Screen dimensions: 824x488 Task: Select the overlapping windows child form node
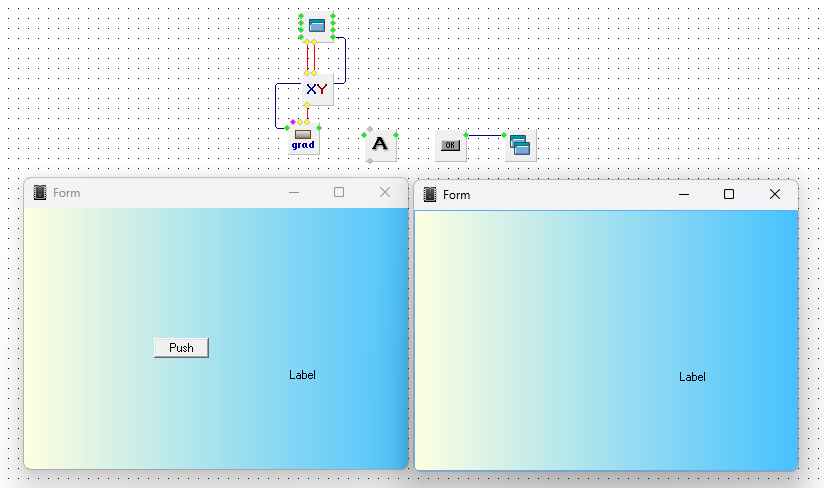tap(520, 145)
